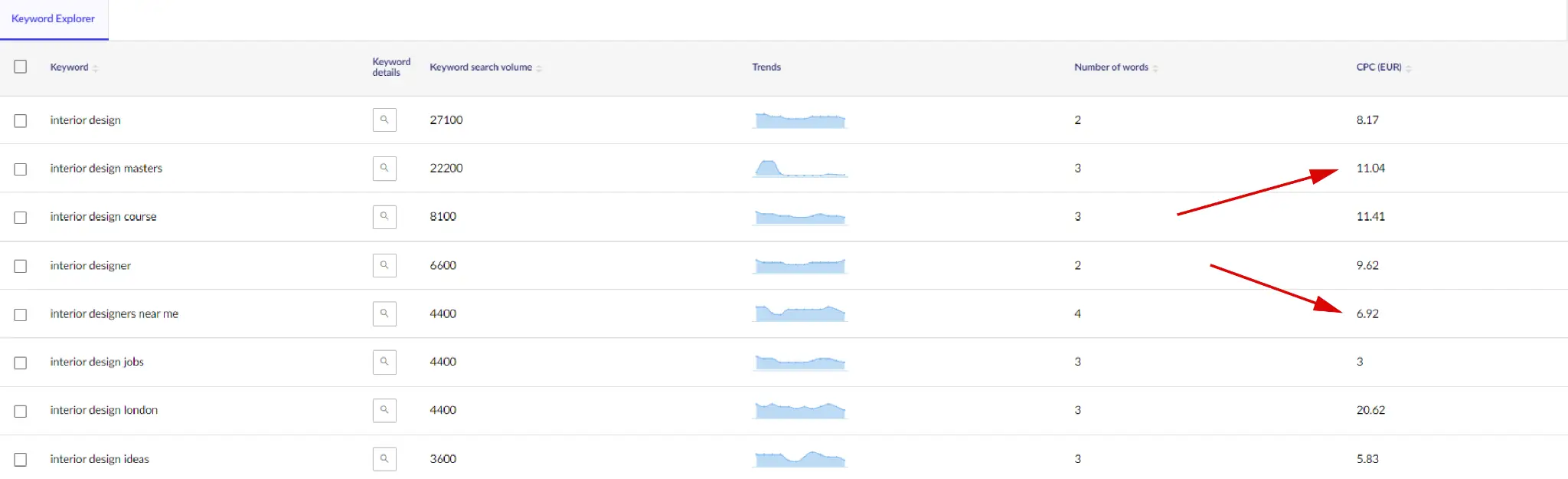This screenshot has width=1568, height=479.
Task: Open details for interior designers near me
Action: click(x=384, y=314)
